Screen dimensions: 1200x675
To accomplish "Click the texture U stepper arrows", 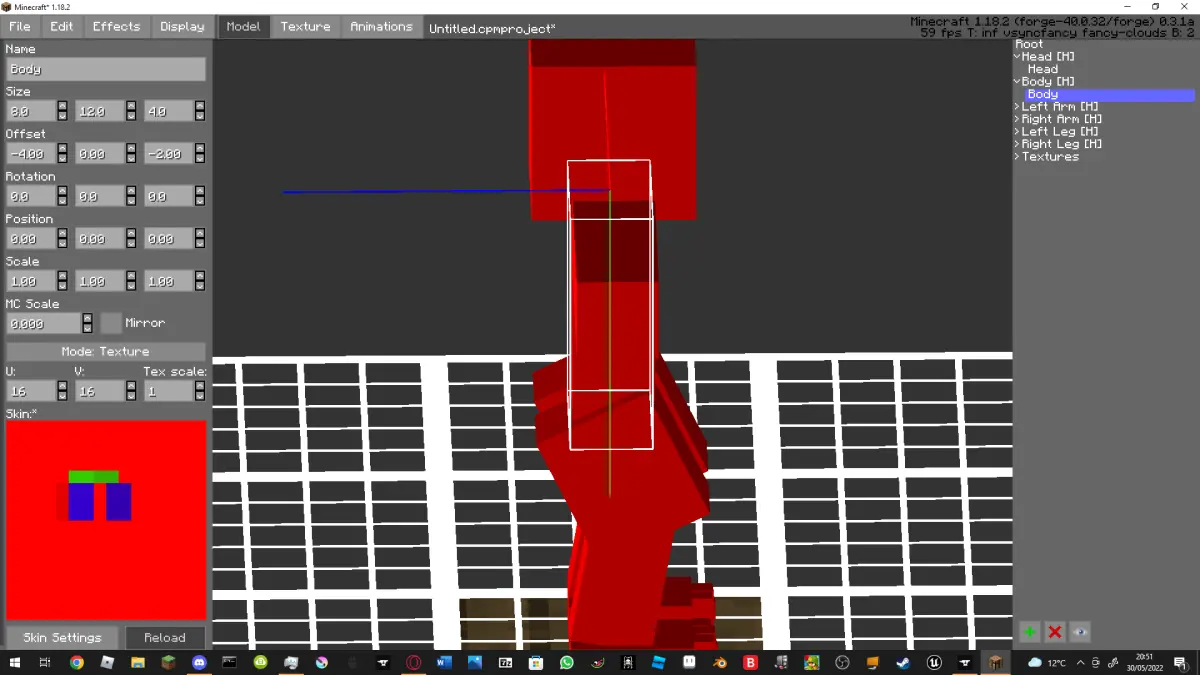I will coord(62,392).
